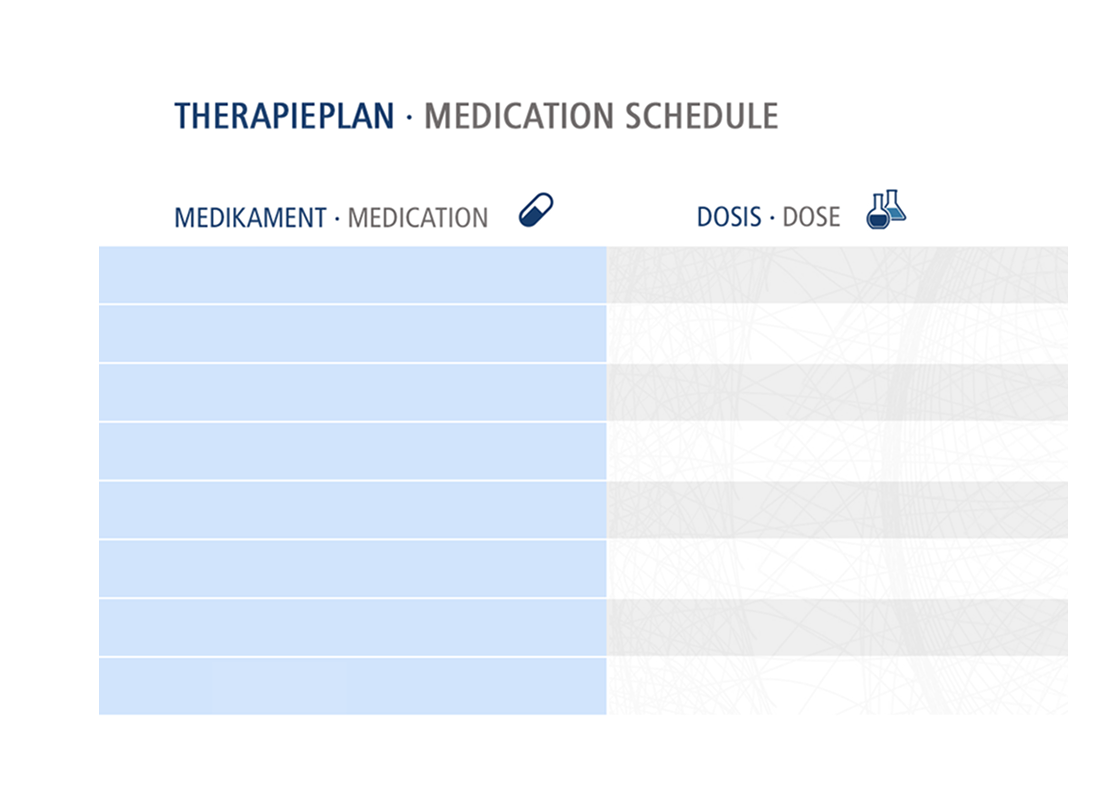Click the seventh medication name field
The image size is (1100, 806).
click(x=352, y=627)
